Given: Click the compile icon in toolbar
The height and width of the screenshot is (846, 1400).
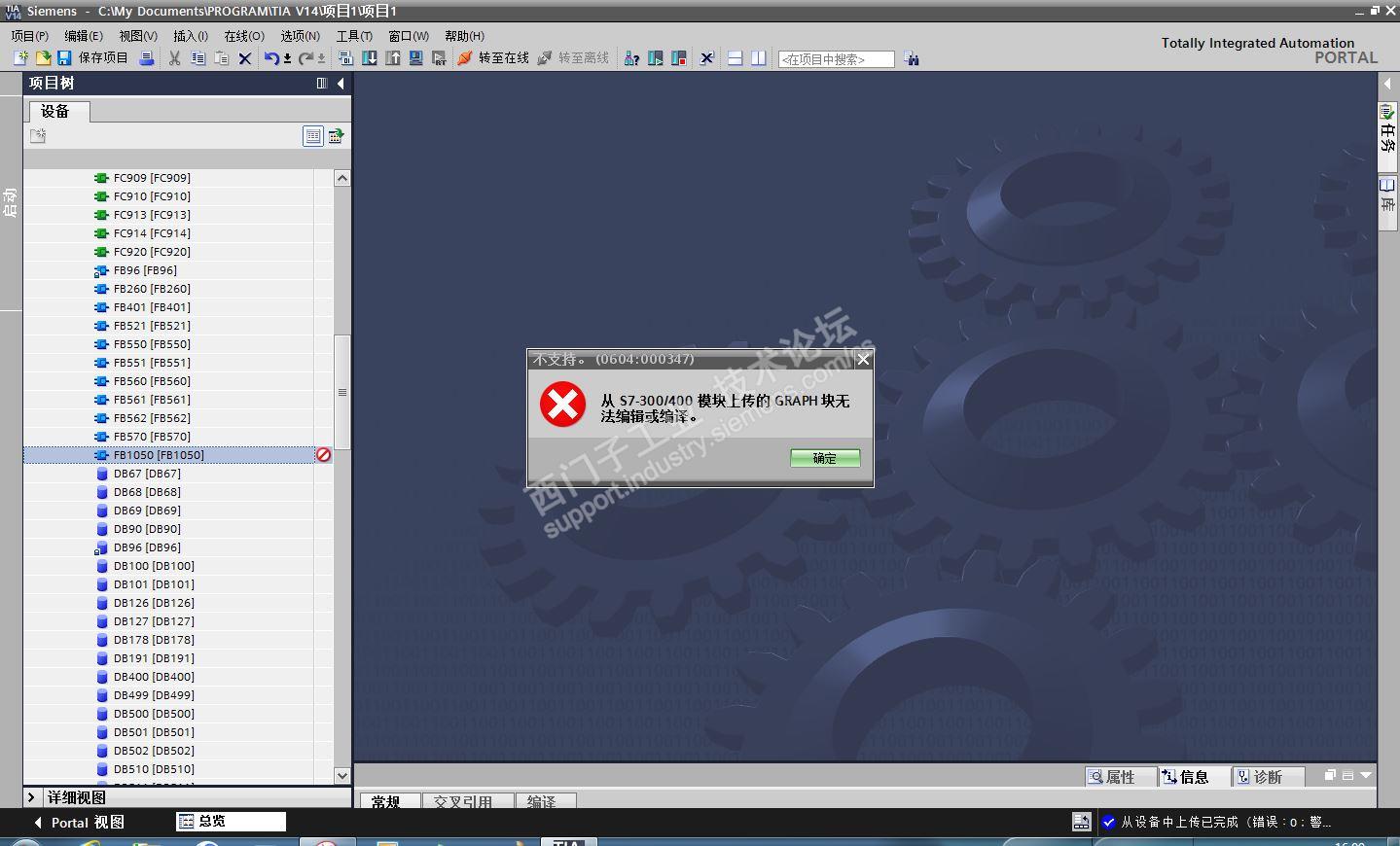Looking at the screenshot, I should (345, 58).
